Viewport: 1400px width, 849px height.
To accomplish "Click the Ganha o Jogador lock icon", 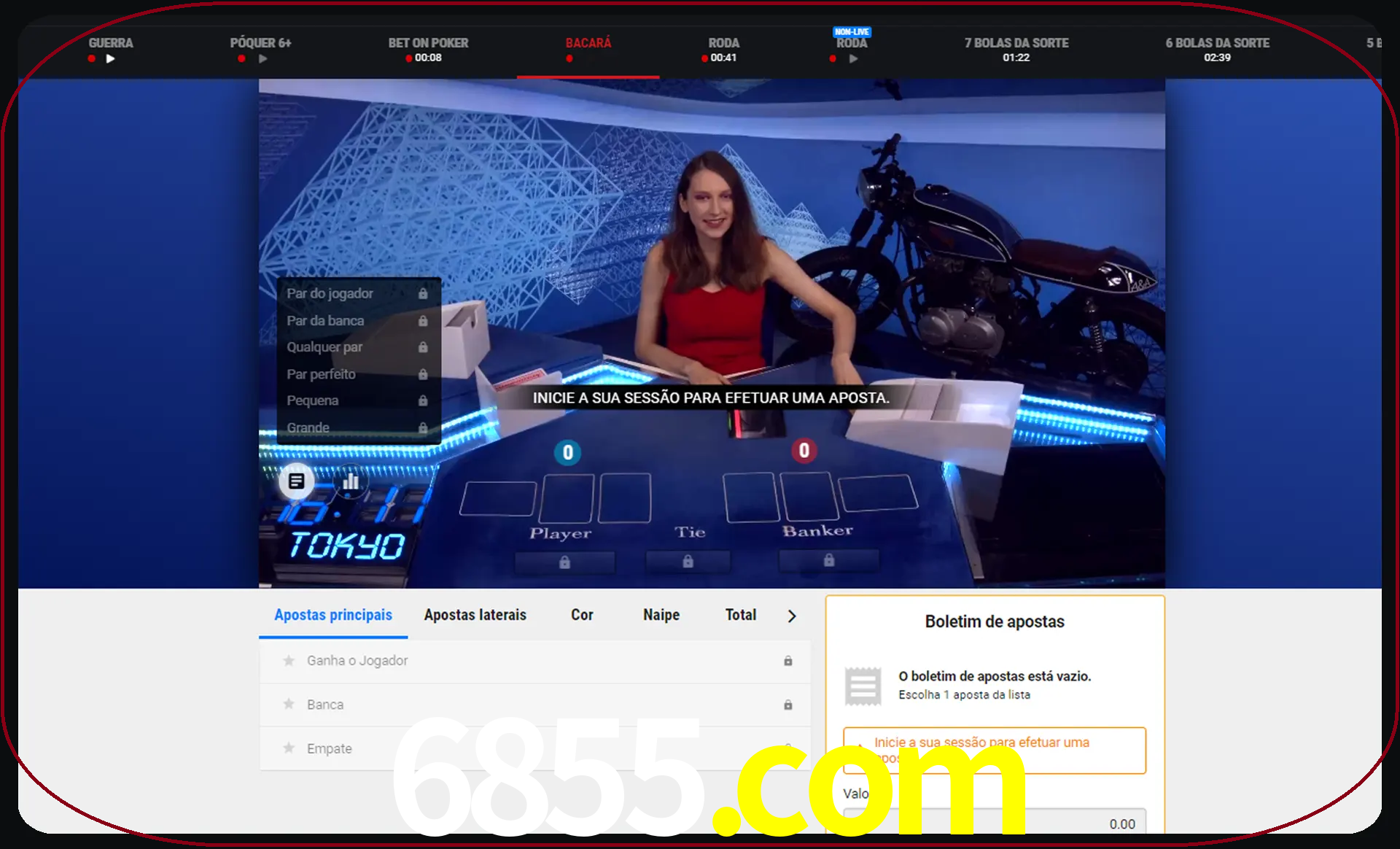I will (788, 661).
